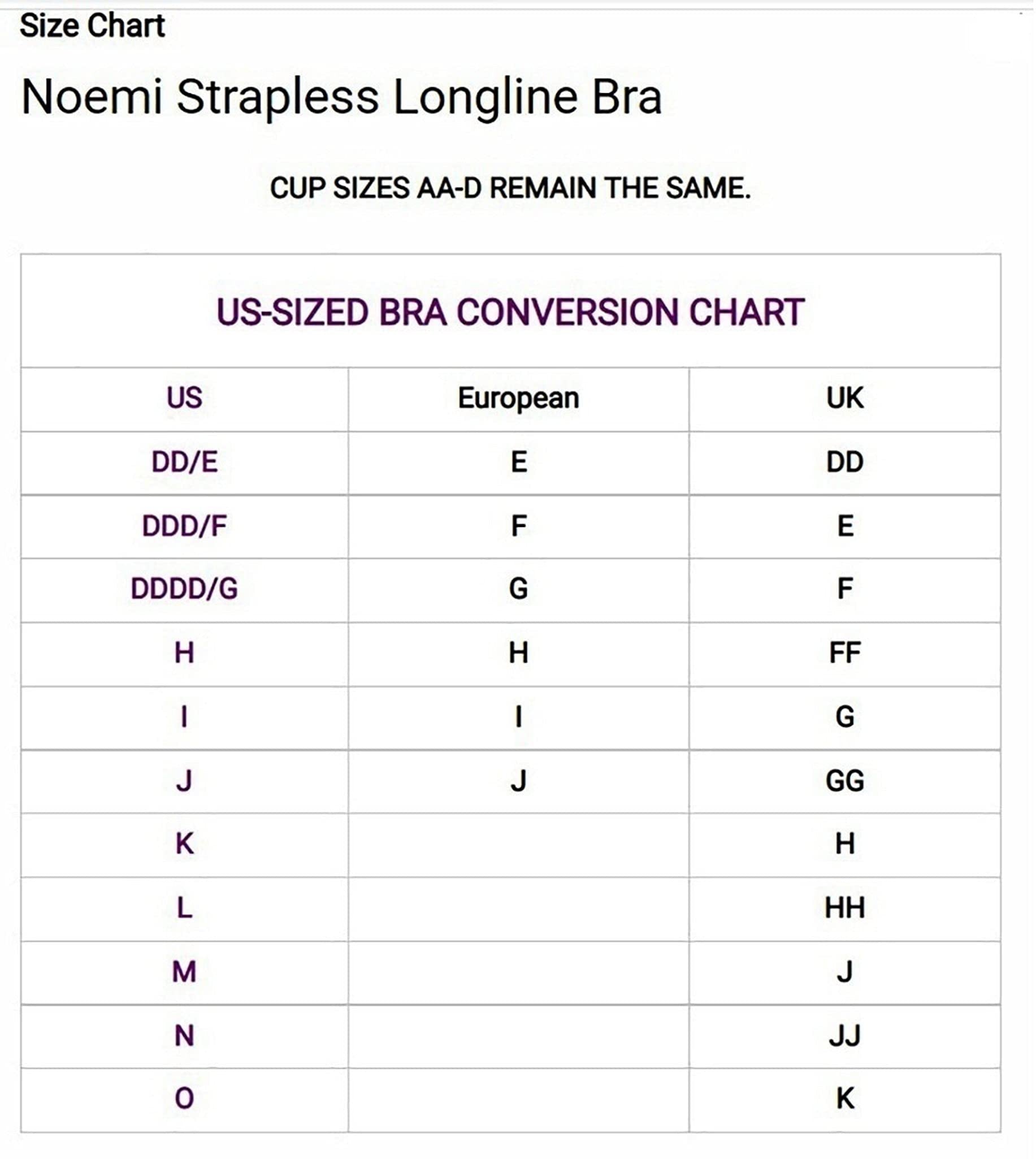Viewport: 1036px width, 1159px height.
Task: Click the DDDD/G cell in US column
Action: [184, 589]
